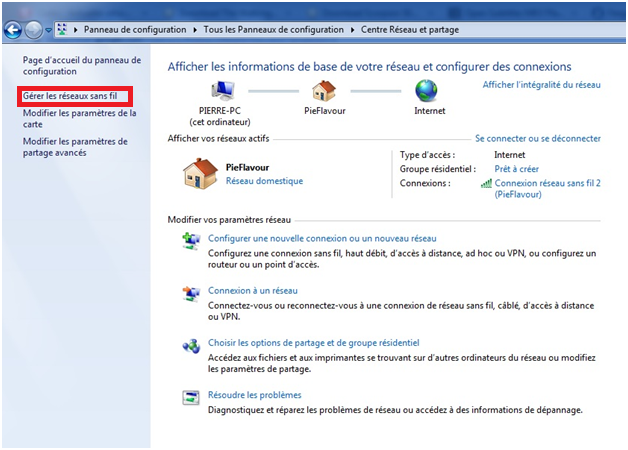
Task: Open Résoudre les problèmes link
Action: [254, 395]
